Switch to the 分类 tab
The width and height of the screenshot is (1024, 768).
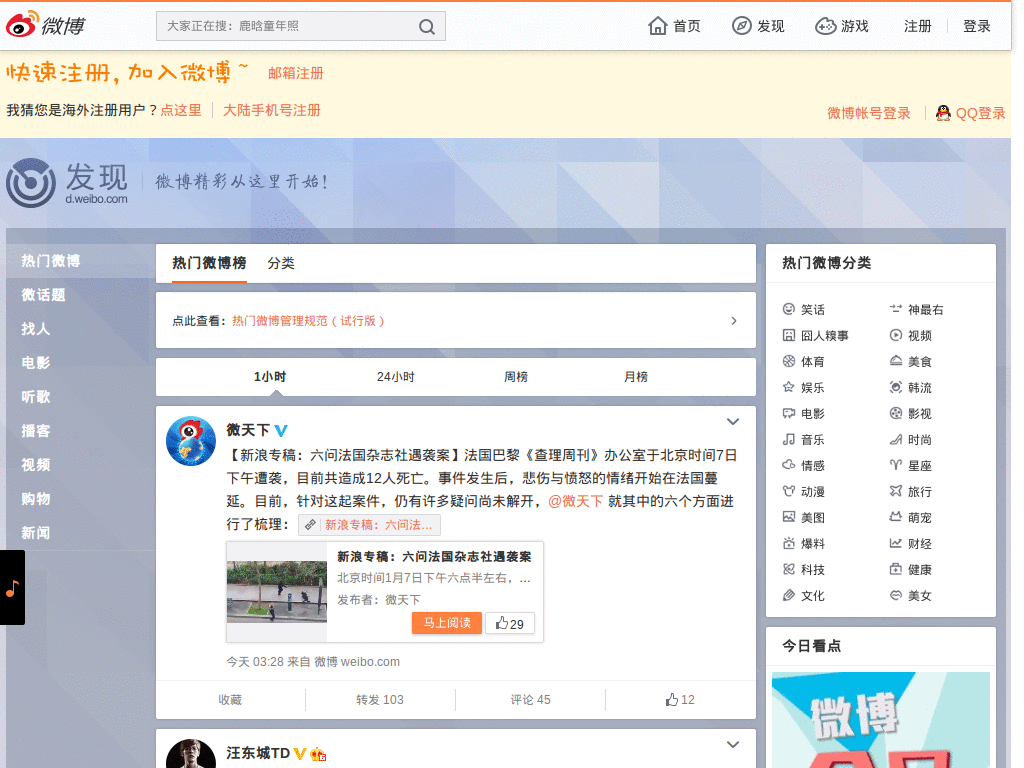pos(281,263)
